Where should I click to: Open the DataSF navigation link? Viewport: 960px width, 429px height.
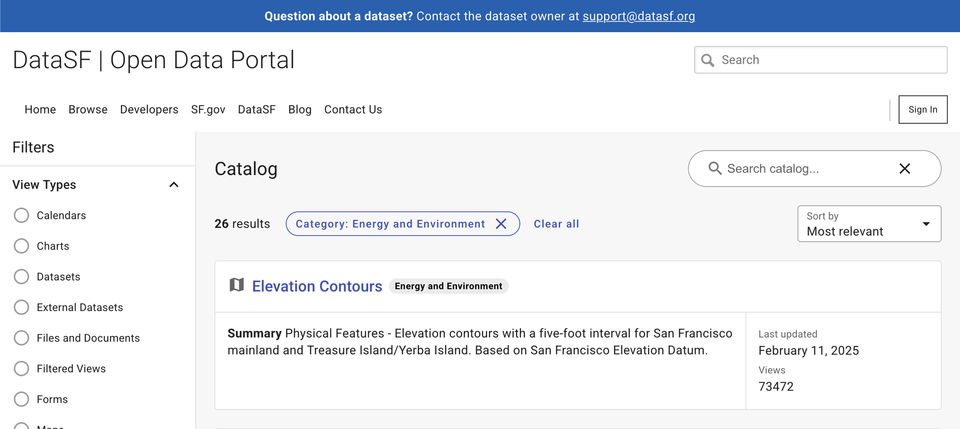(x=257, y=110)
